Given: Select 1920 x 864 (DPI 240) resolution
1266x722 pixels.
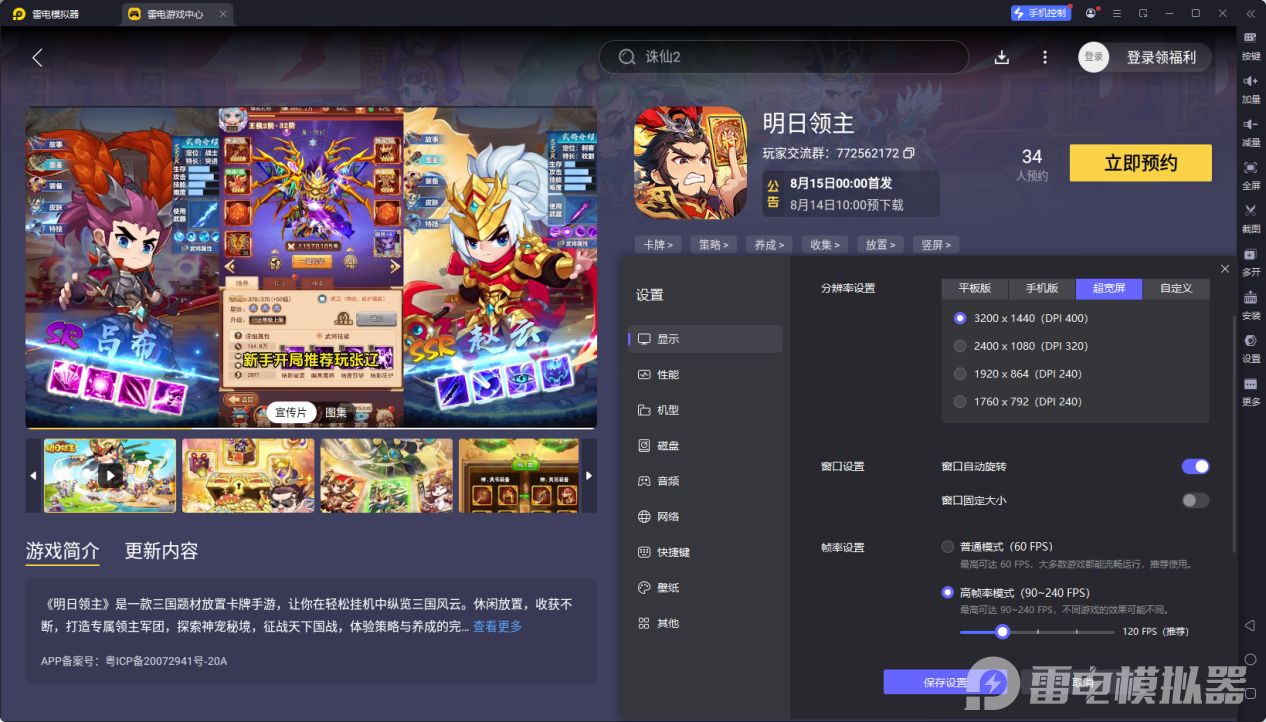Looking at the screenshot, I should [x=960, y=374].
